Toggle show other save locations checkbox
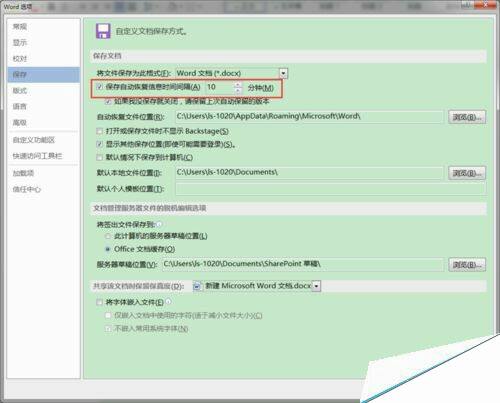The height and width of the screenshot is (403, 500). [x=99, y=144]
